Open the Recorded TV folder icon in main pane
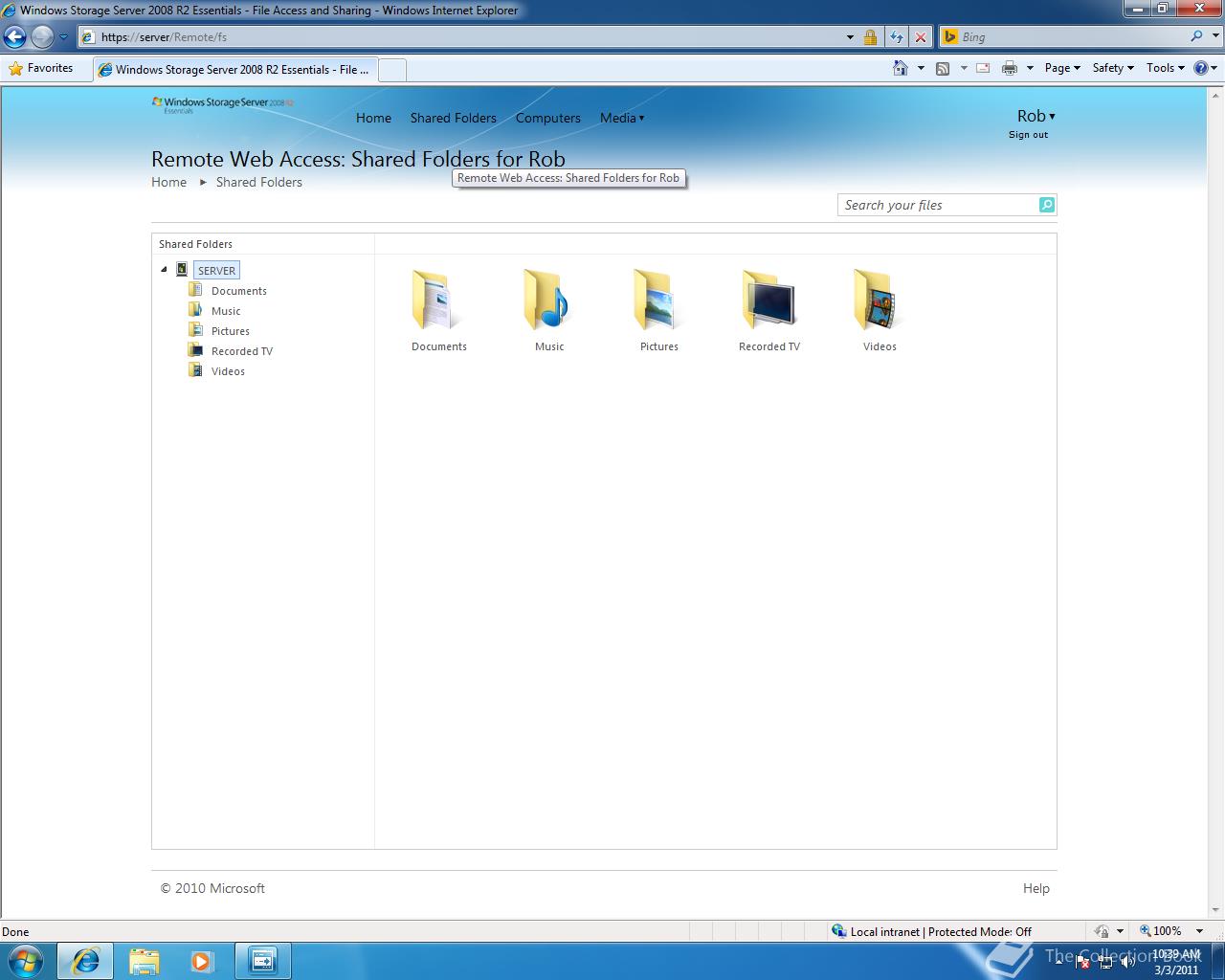Image resolution: width=1225 pixels, height=980 pixels. click(x=768, y=301)
